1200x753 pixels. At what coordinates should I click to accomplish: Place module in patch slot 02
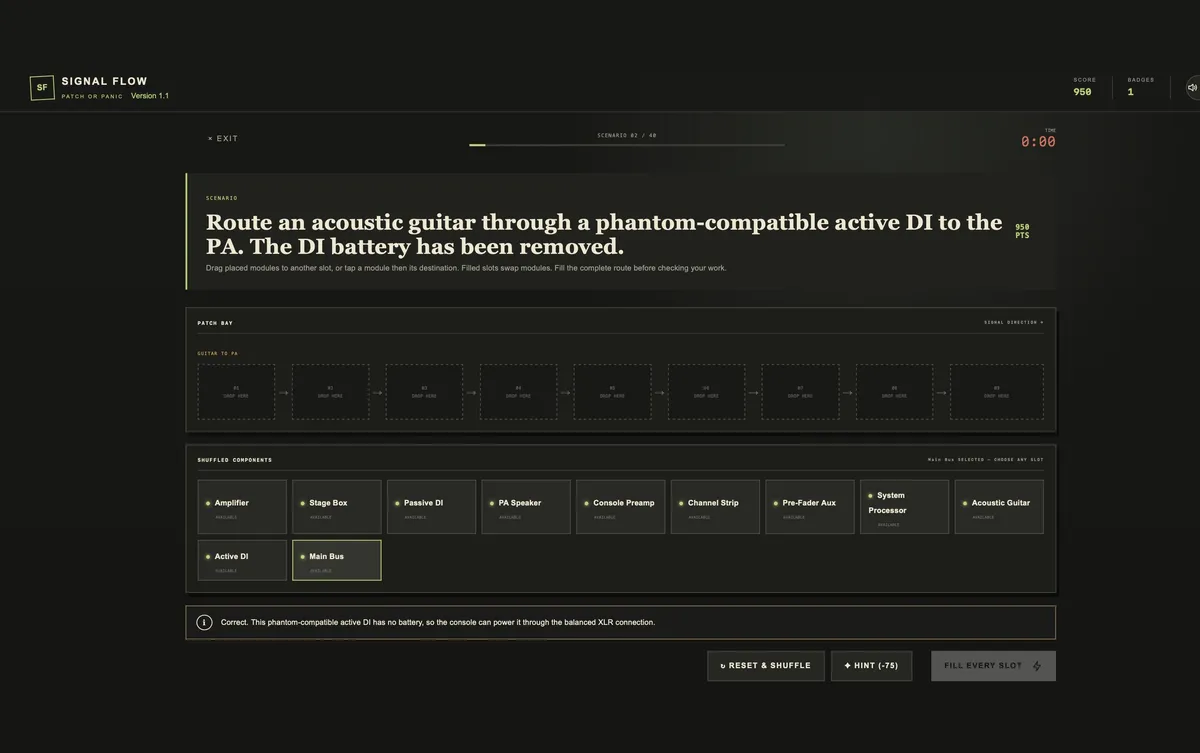(330, 392)
